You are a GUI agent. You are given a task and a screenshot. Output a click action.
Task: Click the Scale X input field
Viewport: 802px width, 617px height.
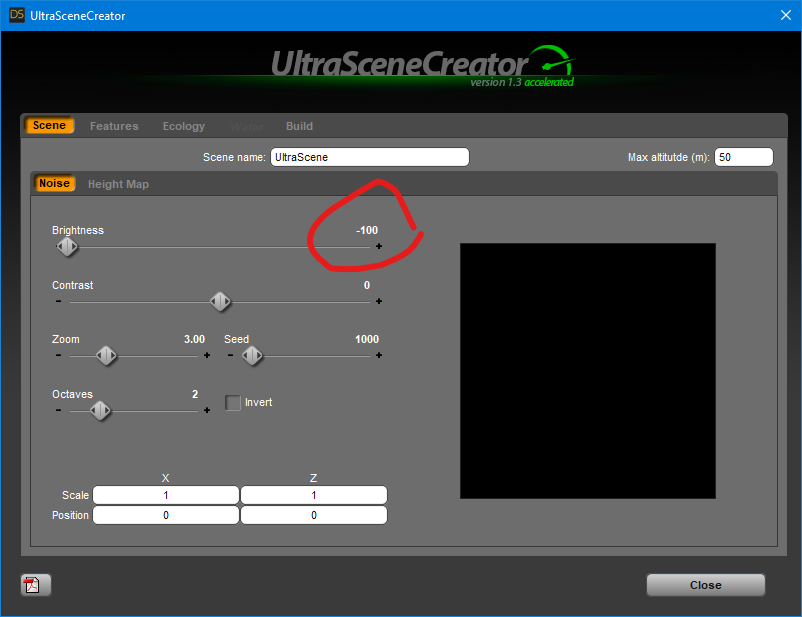(x=166, y=495)
